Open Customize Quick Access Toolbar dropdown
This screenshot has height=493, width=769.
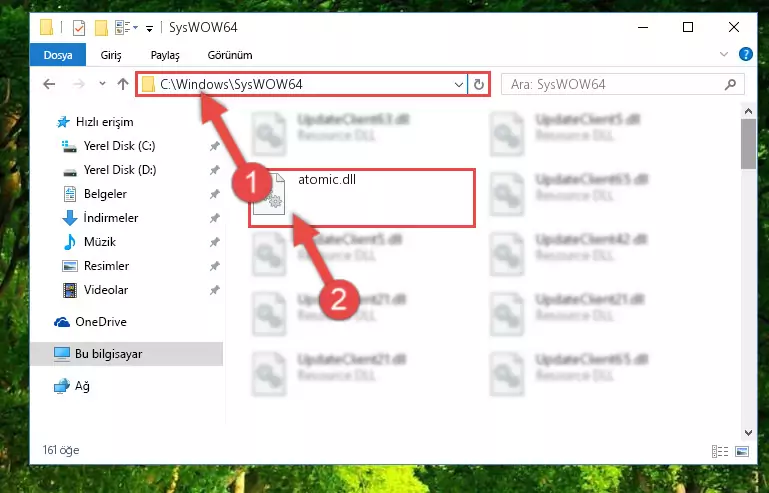(x=149, y=28)
